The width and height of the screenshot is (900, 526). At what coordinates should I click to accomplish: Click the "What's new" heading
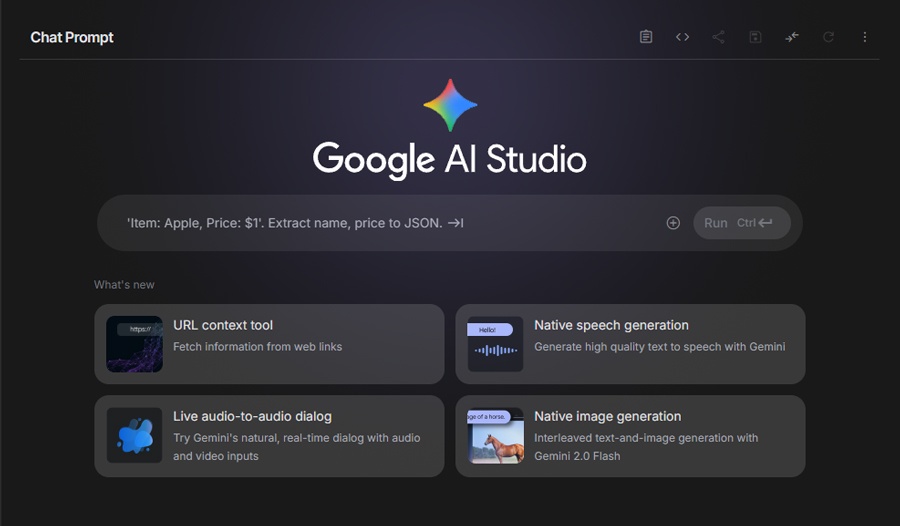[124, 285]
